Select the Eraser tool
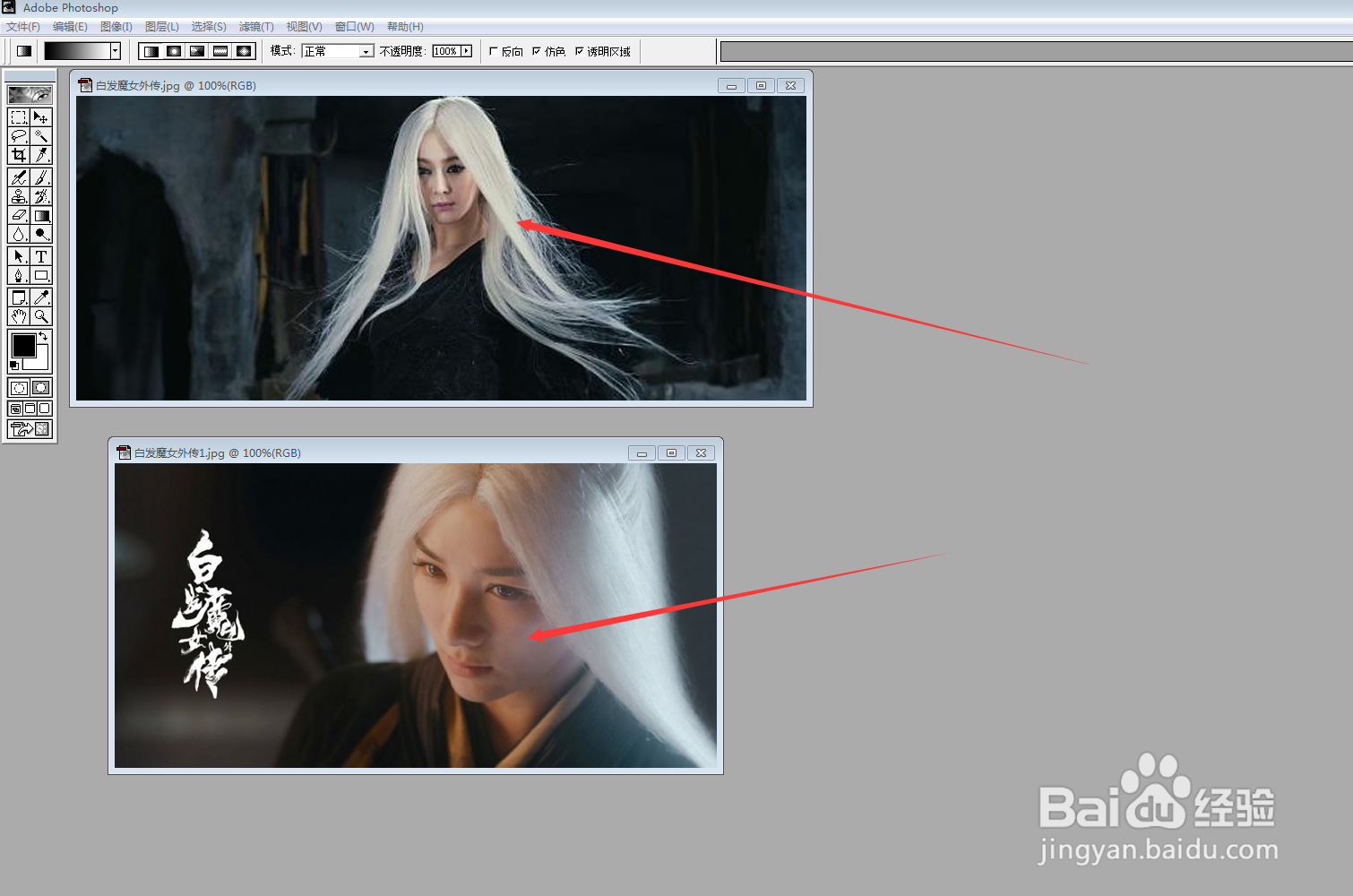1353x896 pixels. 19,215
